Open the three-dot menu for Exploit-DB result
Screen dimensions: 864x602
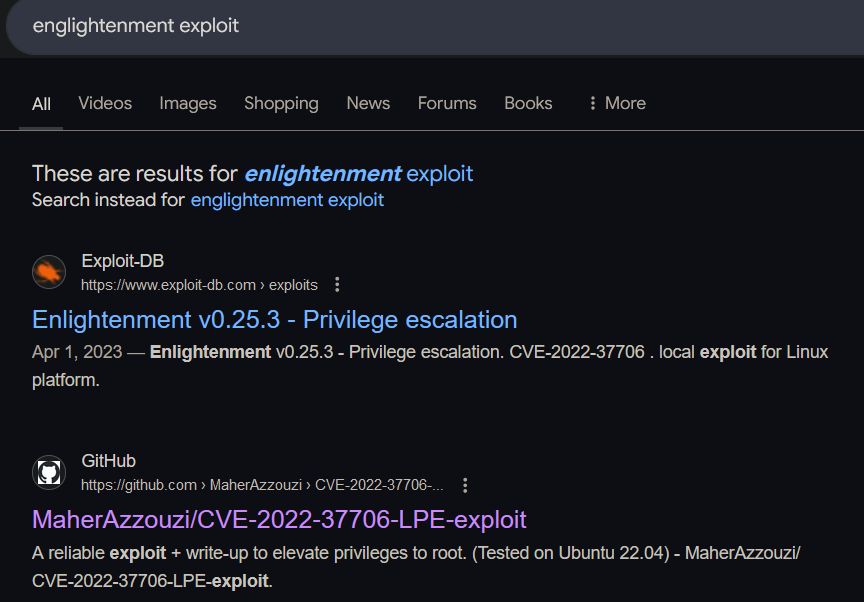coord(337,284)
